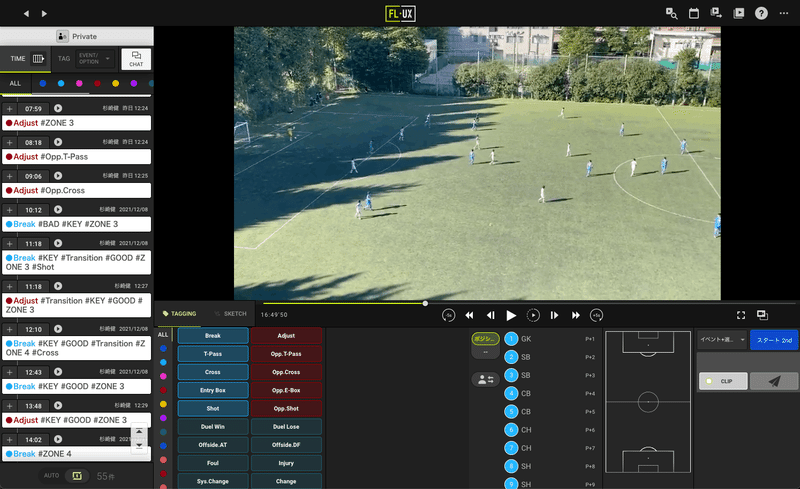
Task: Click the scroll up arrow in tag list
Action: pyautogui.click(x=139, y=432)
